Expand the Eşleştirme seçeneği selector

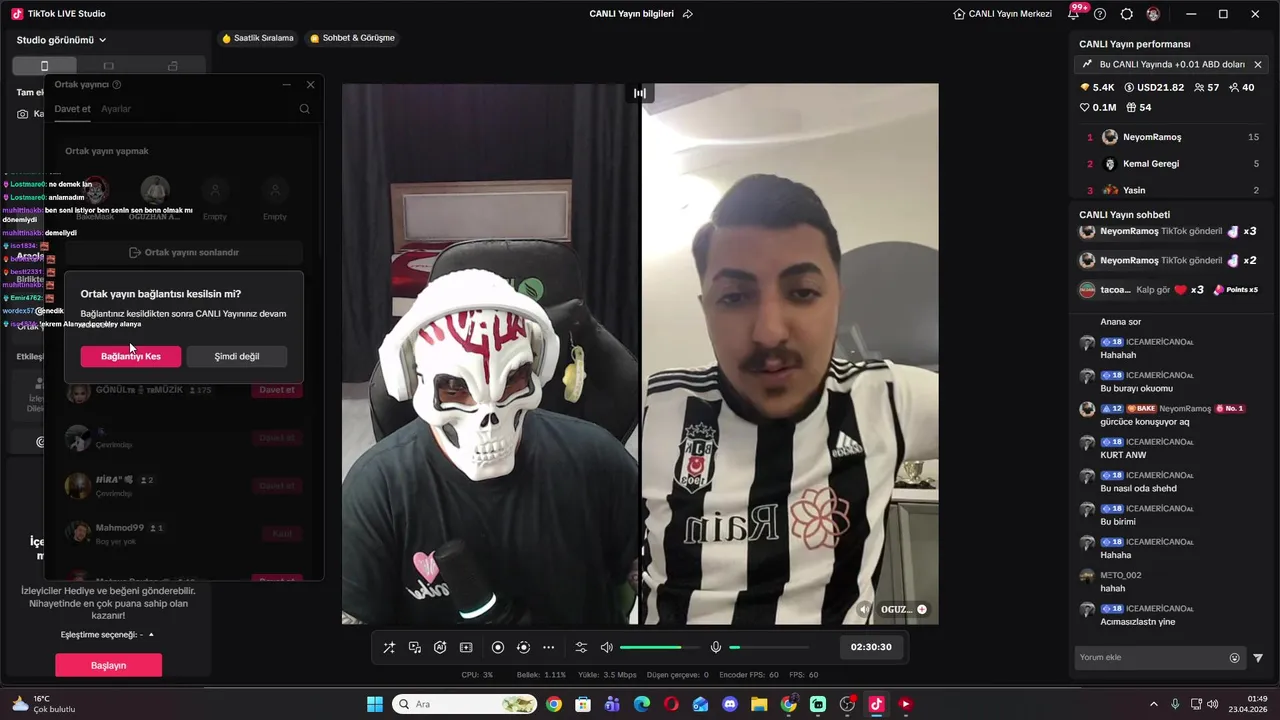coord(108,635)
